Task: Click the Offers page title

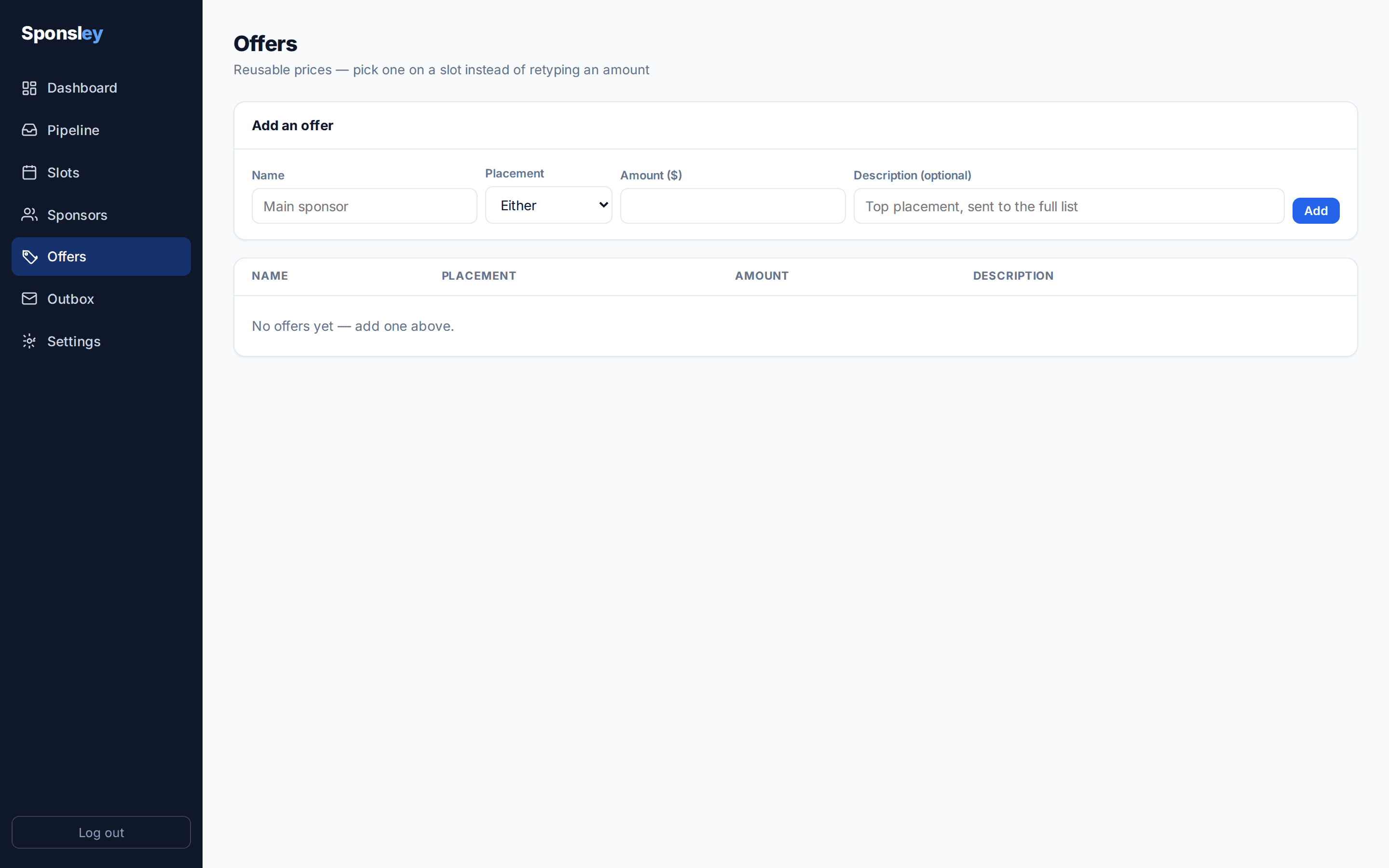Action: [x=265, y=43]
